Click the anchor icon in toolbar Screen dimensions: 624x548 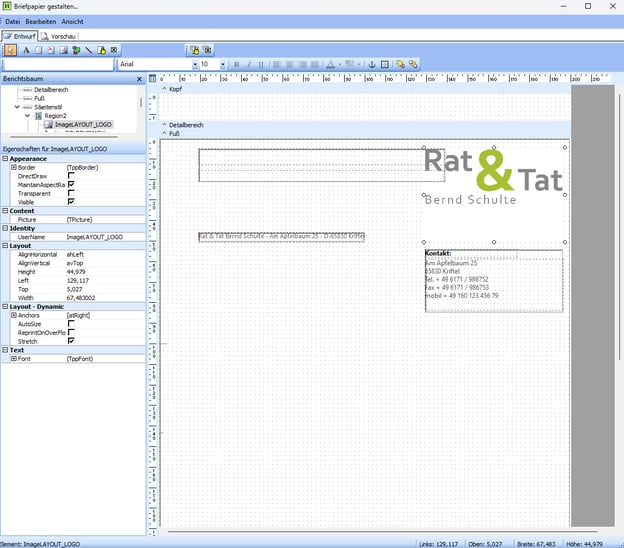coord(371,64)
